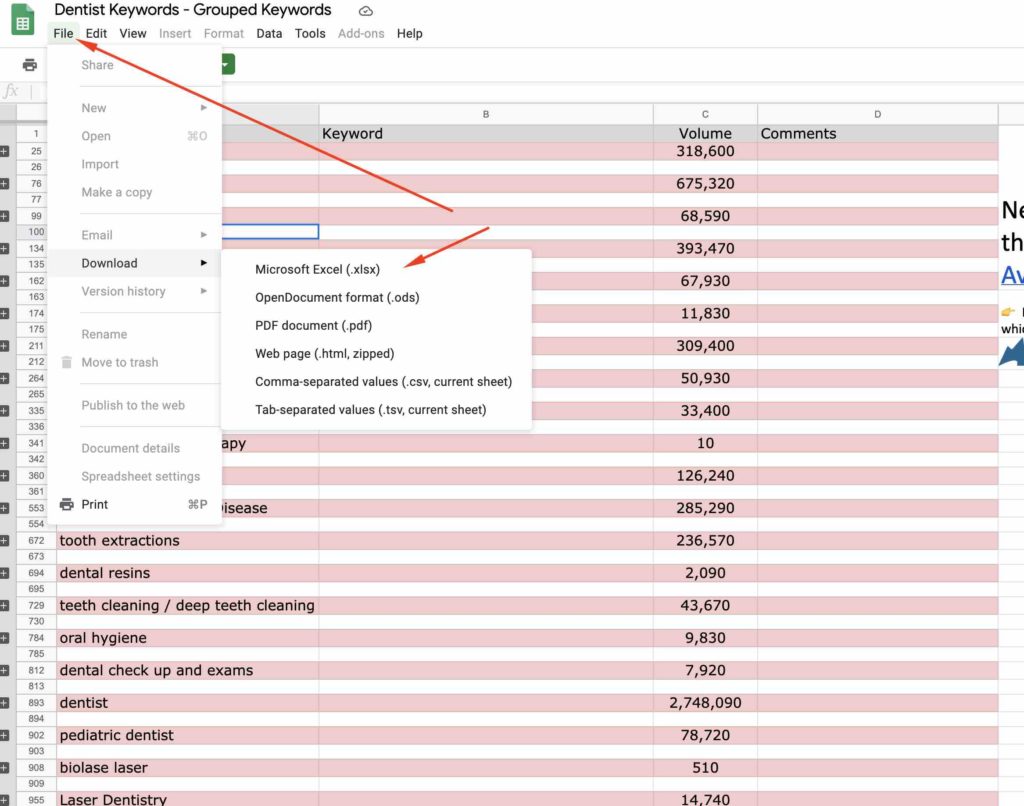Download as Comma-separated values (.csv)
This screenshot has height=806, width=1024.
[383, 381]
